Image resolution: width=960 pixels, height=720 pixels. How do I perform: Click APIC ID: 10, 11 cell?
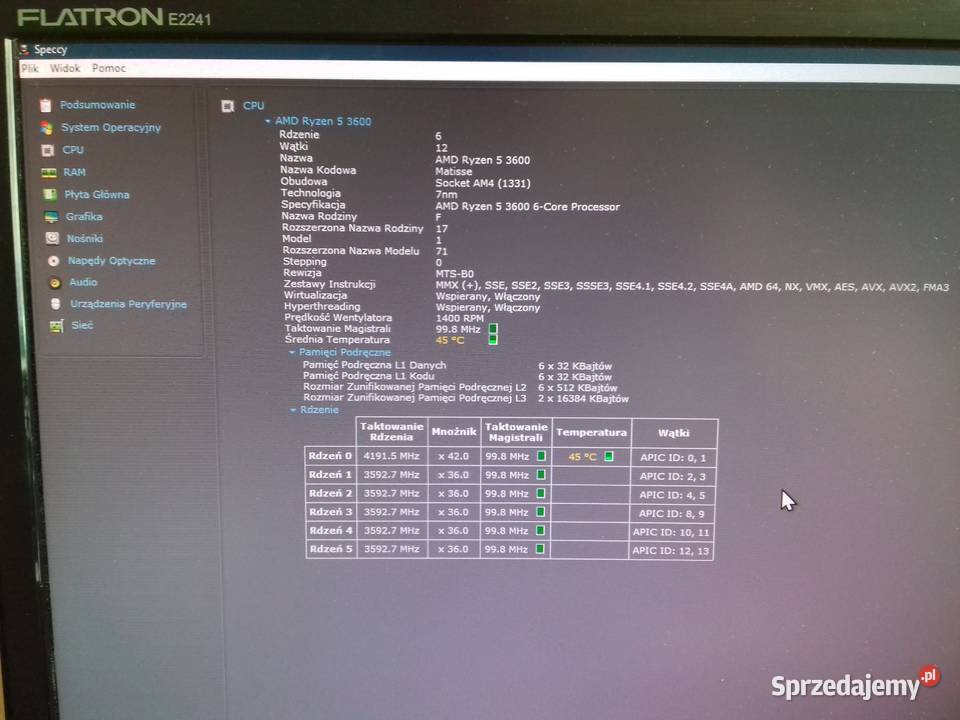(x=671, y=532)
